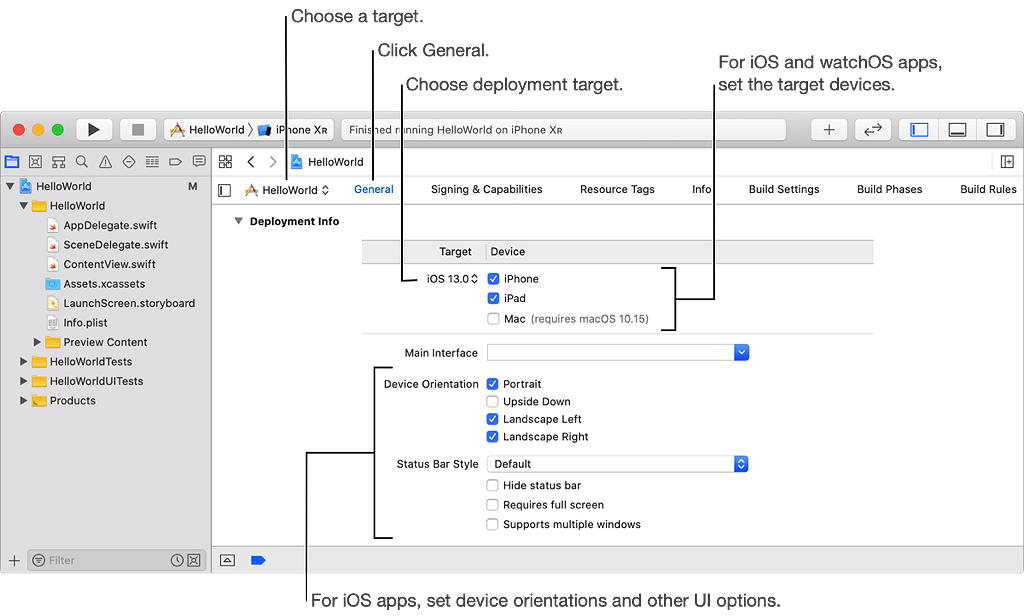
Task: Show the Inspectors panel
Action: click(x=995, y=129)
